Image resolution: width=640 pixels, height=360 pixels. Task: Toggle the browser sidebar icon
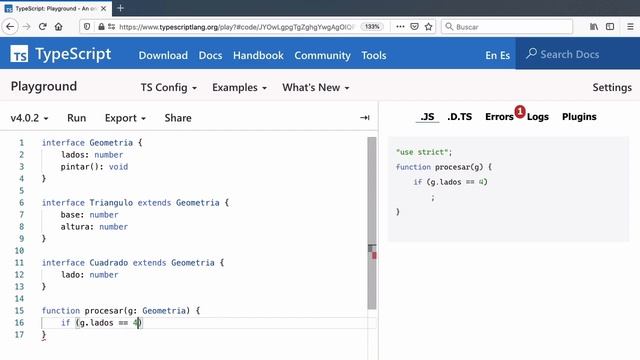click(x=610, y=27)
